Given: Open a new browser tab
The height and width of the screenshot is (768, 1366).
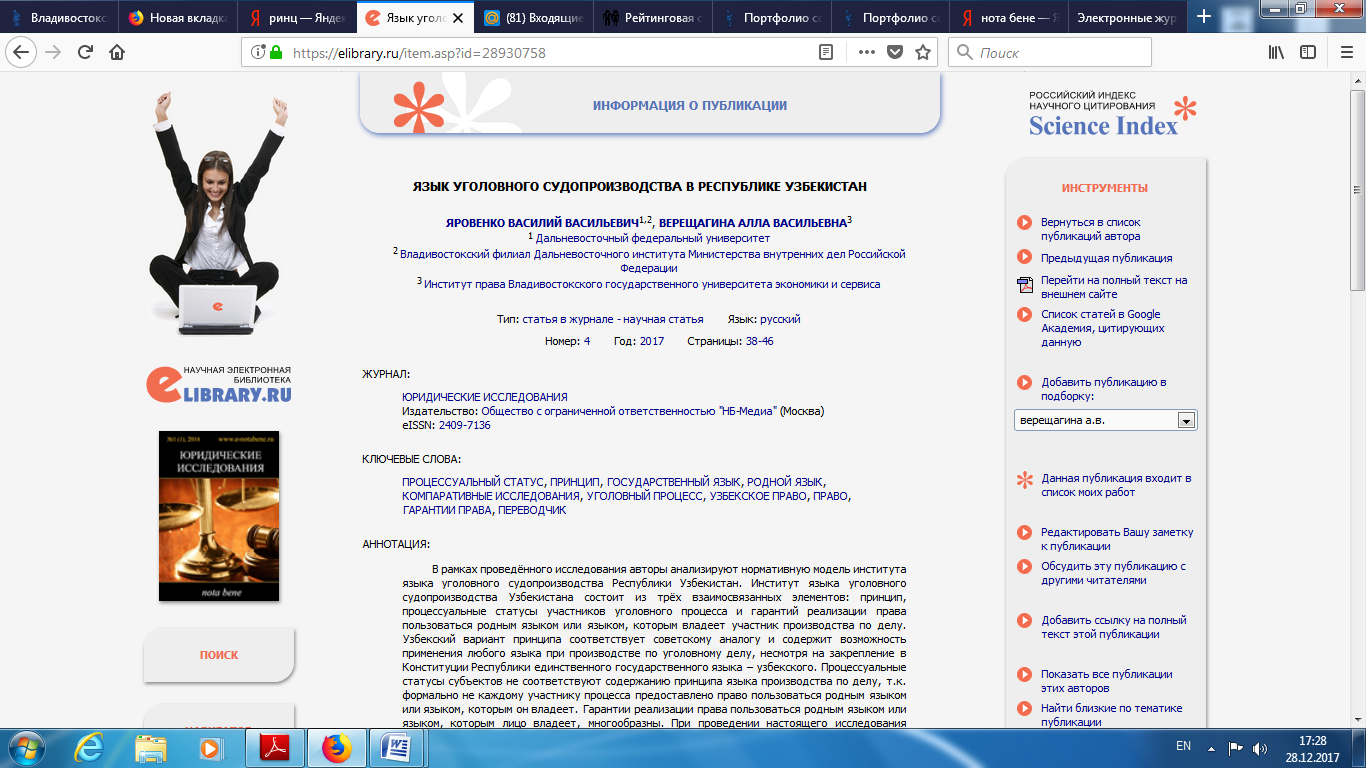Looking at the screenshot, I should pyautogui.click(x=1204, y=17).
